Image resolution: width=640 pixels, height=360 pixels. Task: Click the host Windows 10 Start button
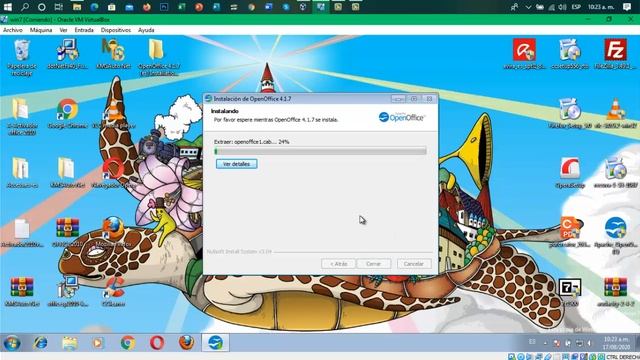click(7, 7)
